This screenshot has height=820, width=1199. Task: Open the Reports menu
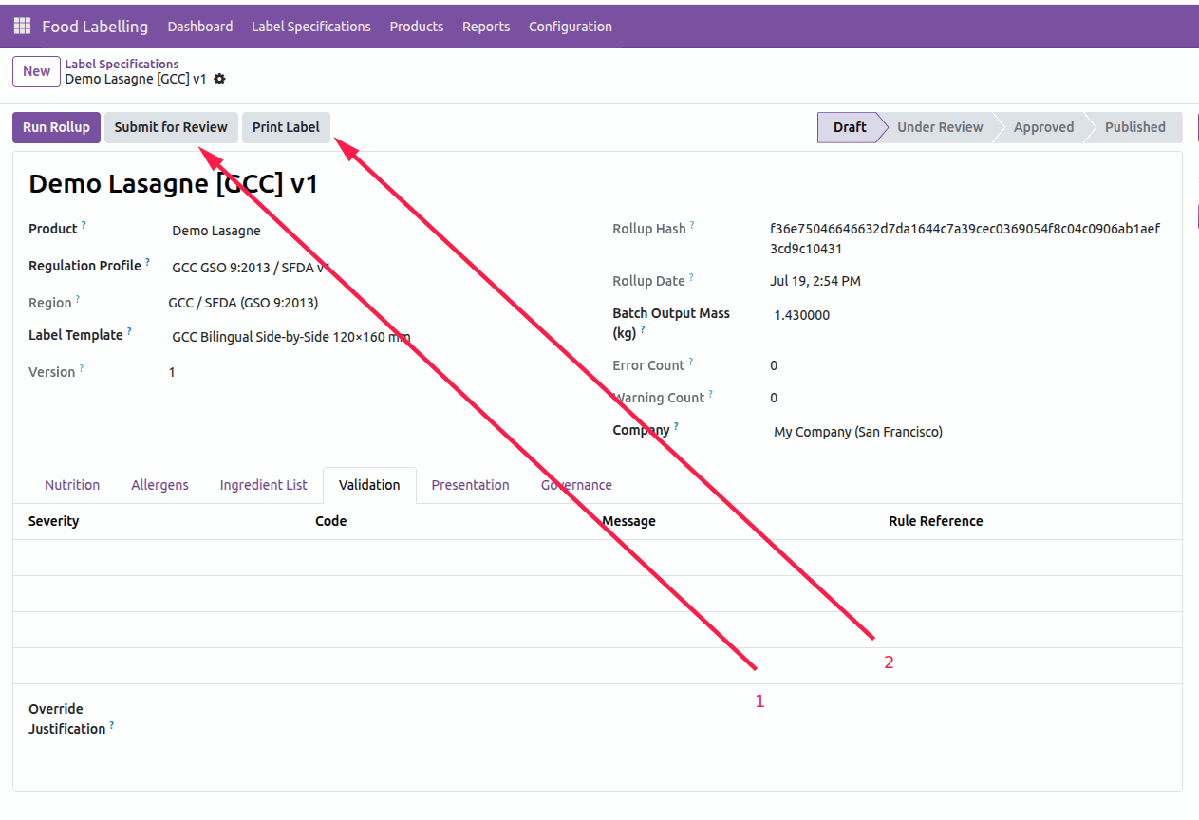click(x=486, y=26)
